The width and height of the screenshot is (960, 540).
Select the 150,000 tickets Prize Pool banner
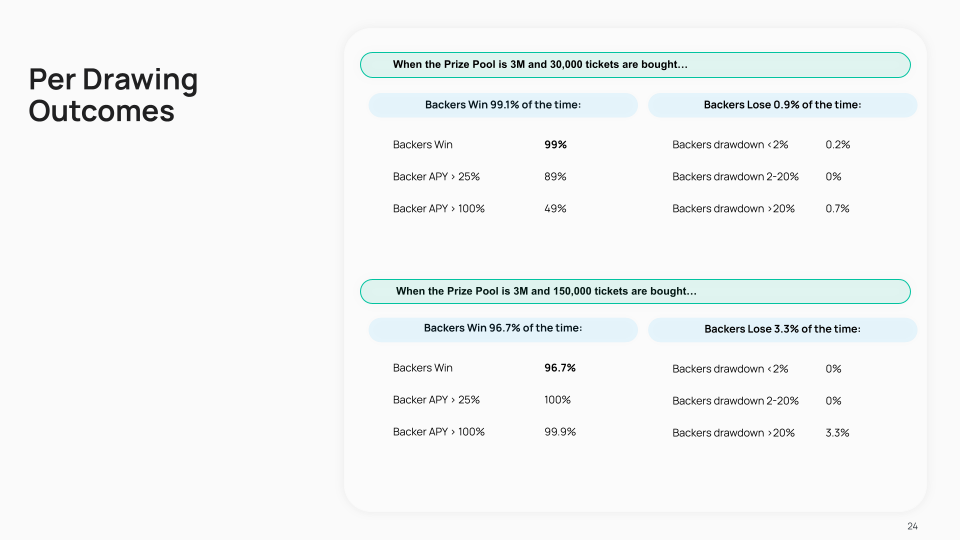(x=635, y=291)
